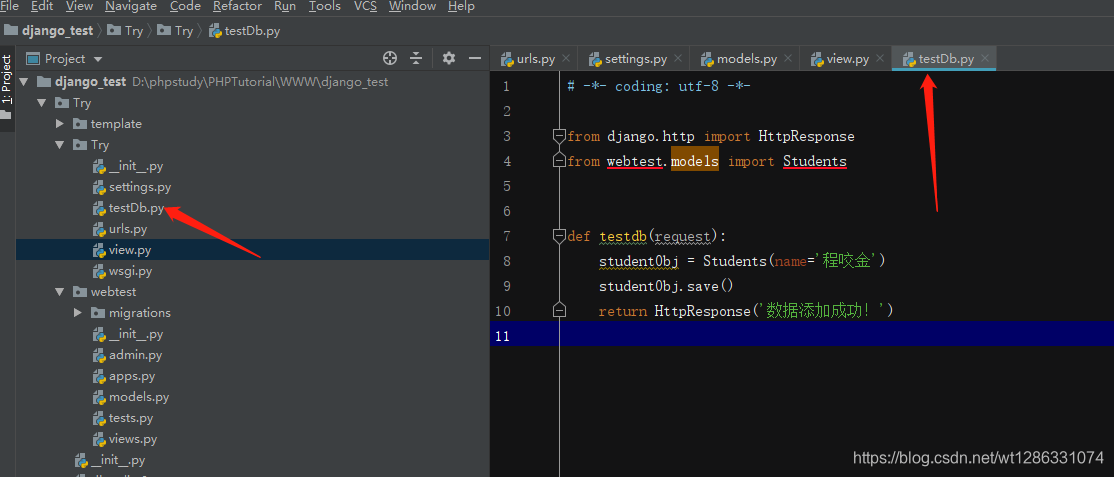Open the Code menu

[x=185, y=6]
